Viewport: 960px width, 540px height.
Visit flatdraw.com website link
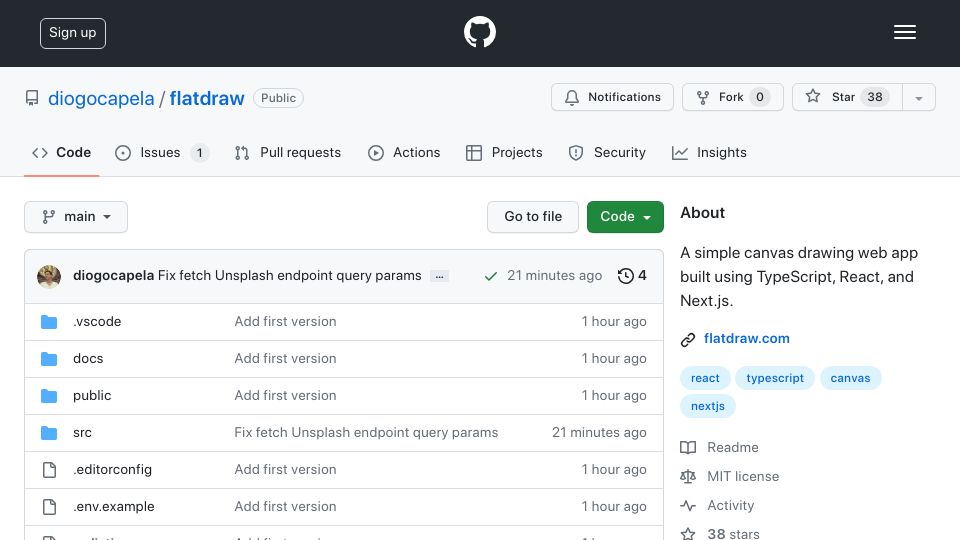click(x=746, y=338)
